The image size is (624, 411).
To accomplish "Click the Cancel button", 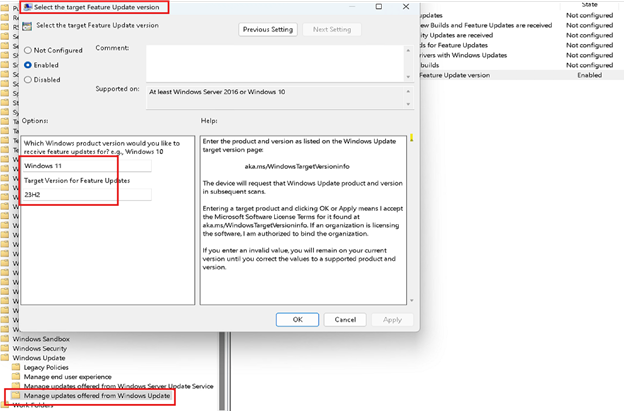I will tap(345, 319).
